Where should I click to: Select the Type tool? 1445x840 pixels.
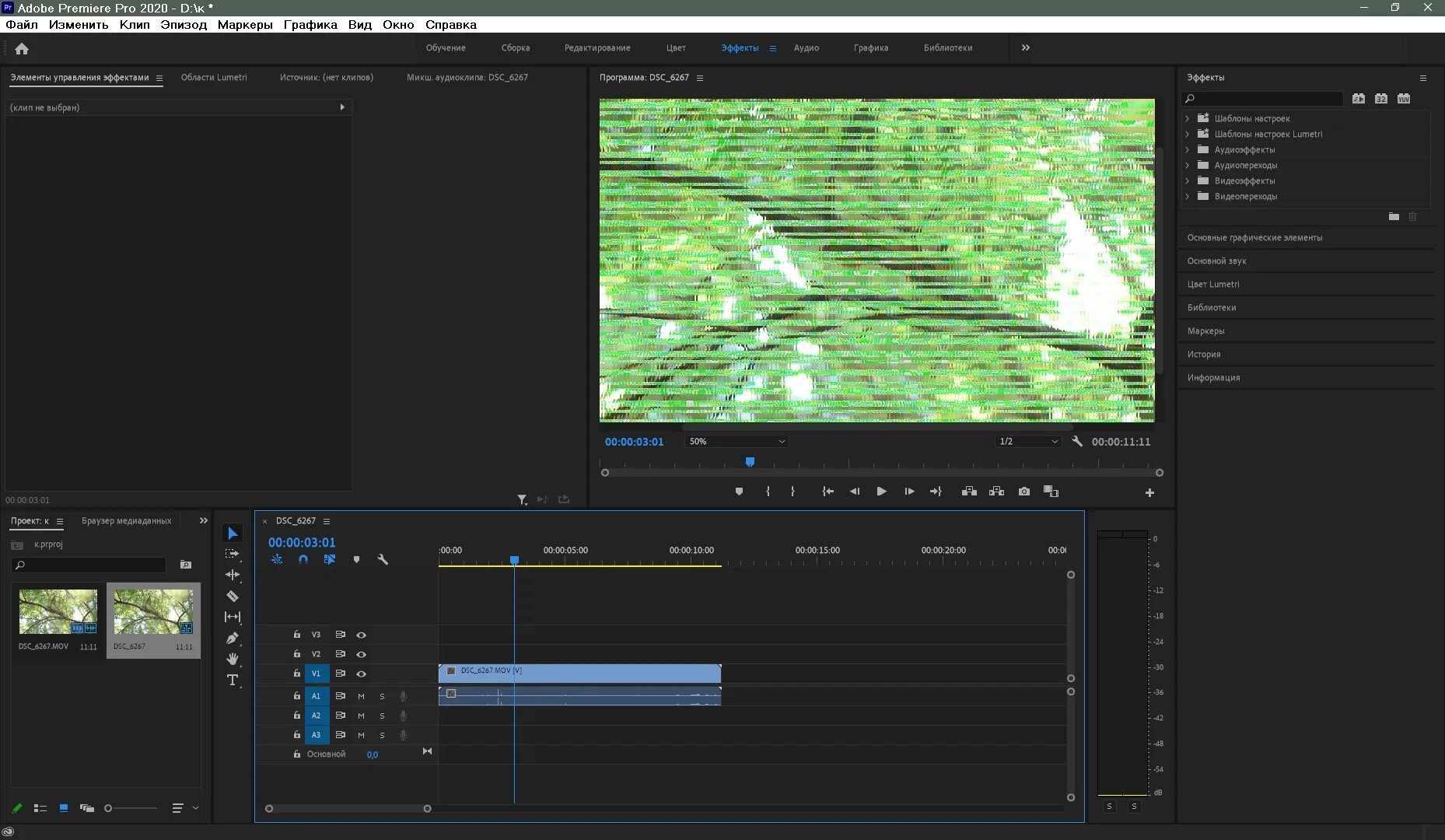233,680
